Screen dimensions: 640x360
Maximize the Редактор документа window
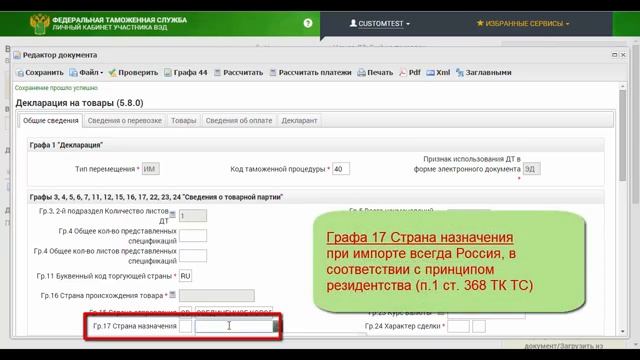[x=614, y=55]
